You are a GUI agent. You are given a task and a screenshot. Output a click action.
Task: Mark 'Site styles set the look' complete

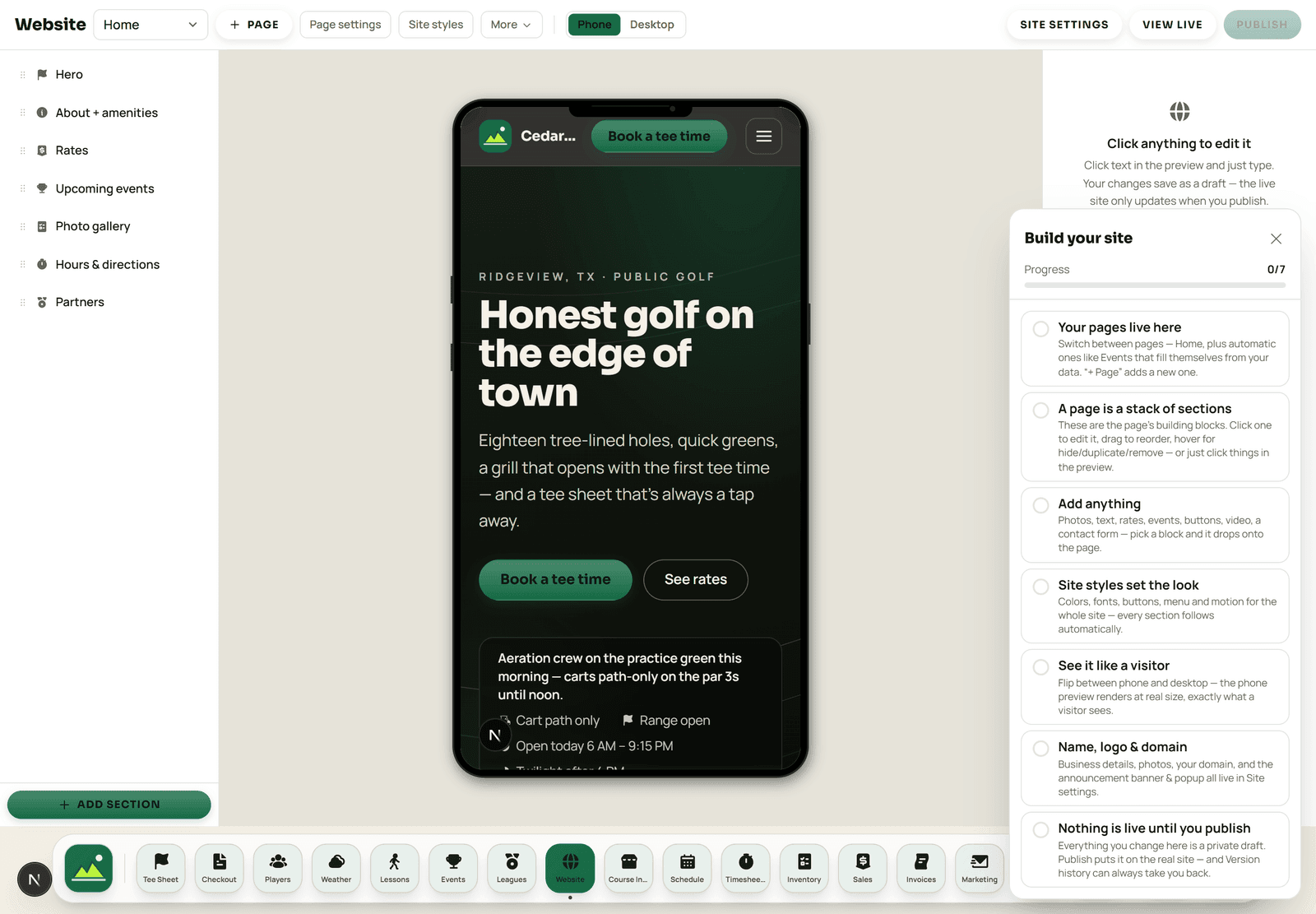pyautogui.click(x=1040, y=587)
